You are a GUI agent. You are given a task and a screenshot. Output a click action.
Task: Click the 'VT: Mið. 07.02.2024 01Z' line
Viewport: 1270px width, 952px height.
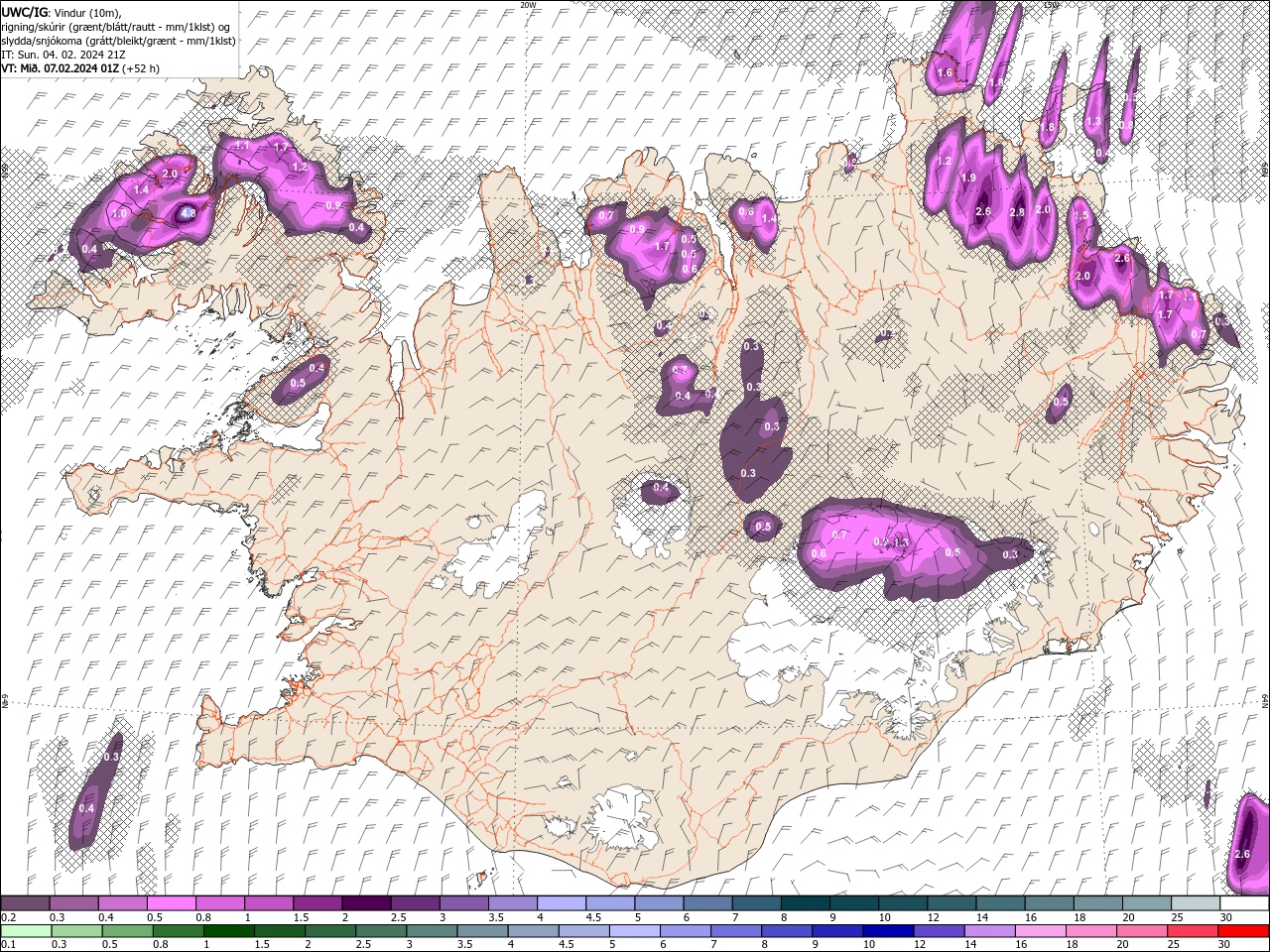(x=80, y=68)
